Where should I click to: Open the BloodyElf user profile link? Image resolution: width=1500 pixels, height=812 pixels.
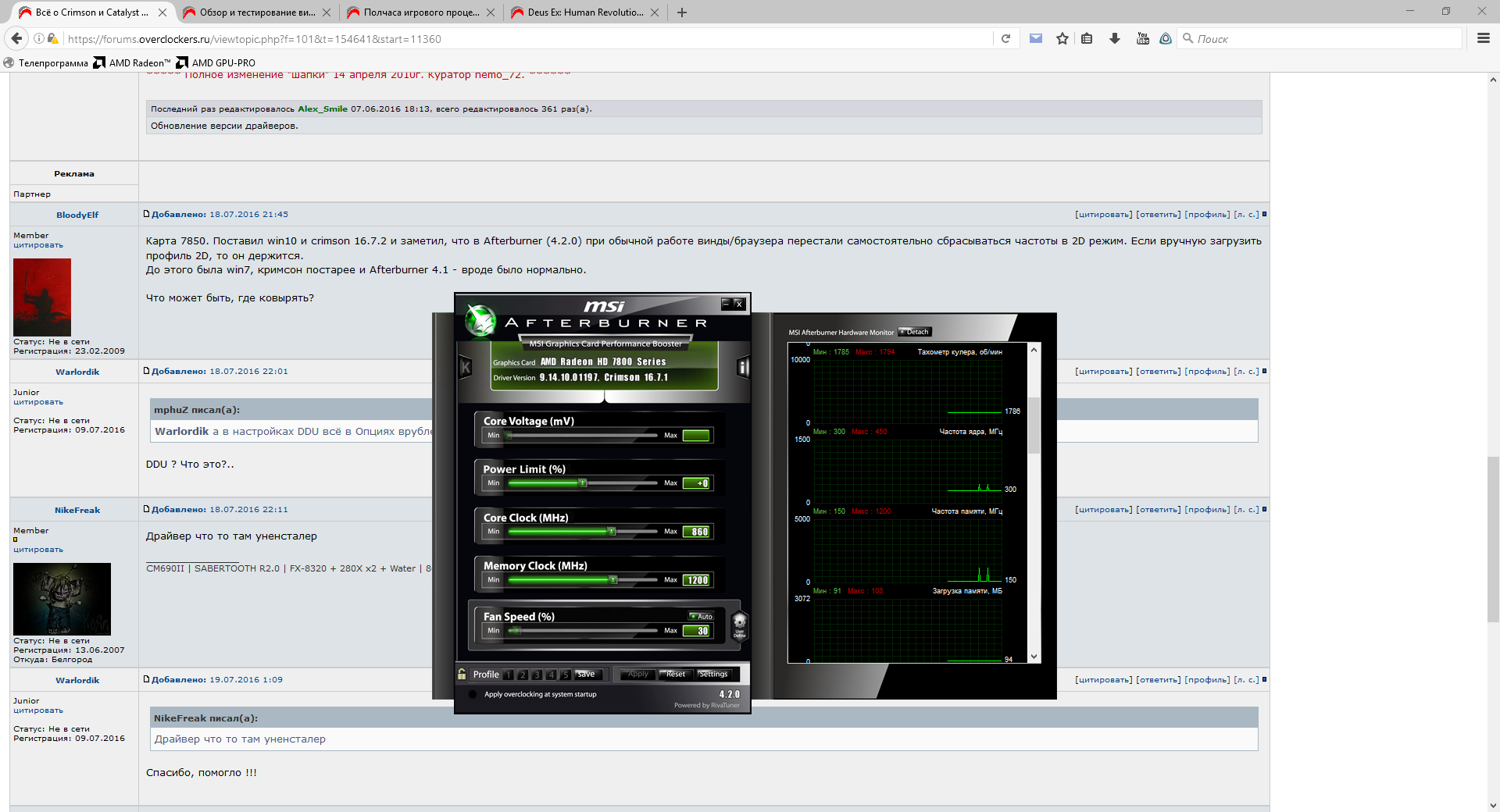(x=77, y=215)
